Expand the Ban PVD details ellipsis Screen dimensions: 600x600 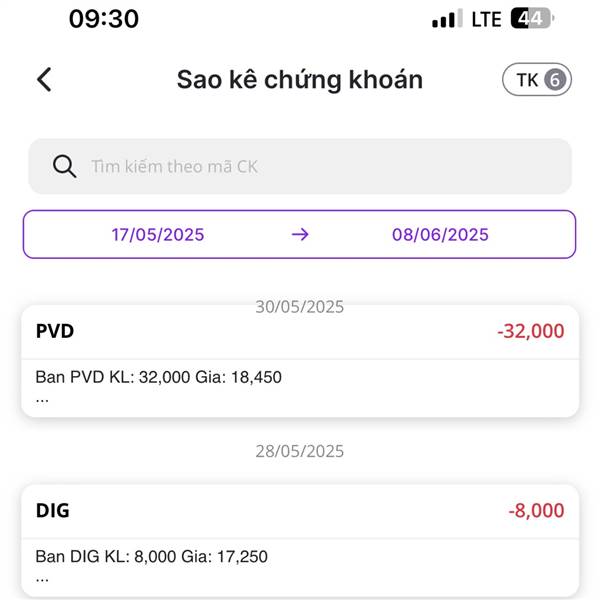click(x=42, y=401)
